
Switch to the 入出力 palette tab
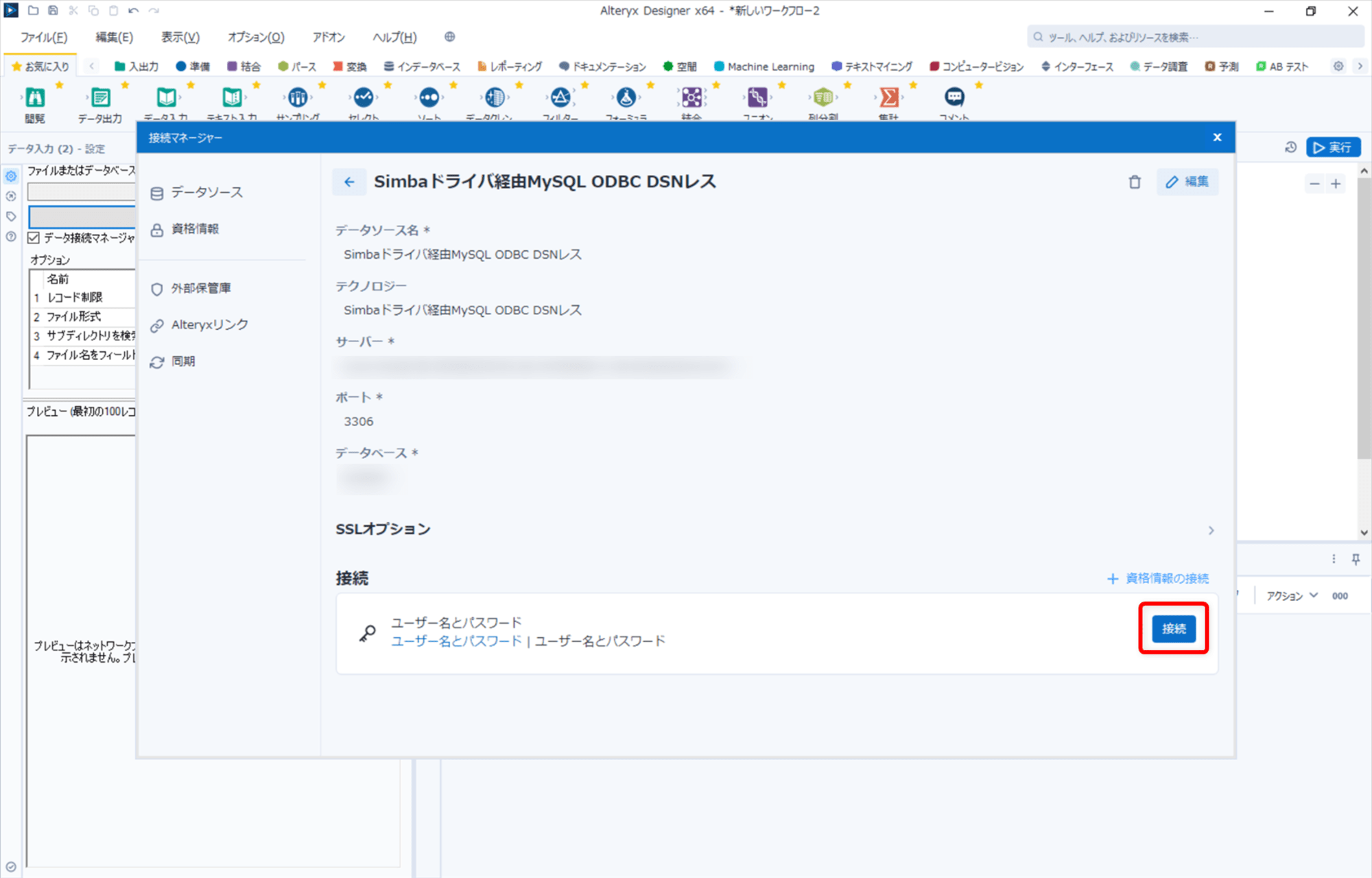pos(137,67)
